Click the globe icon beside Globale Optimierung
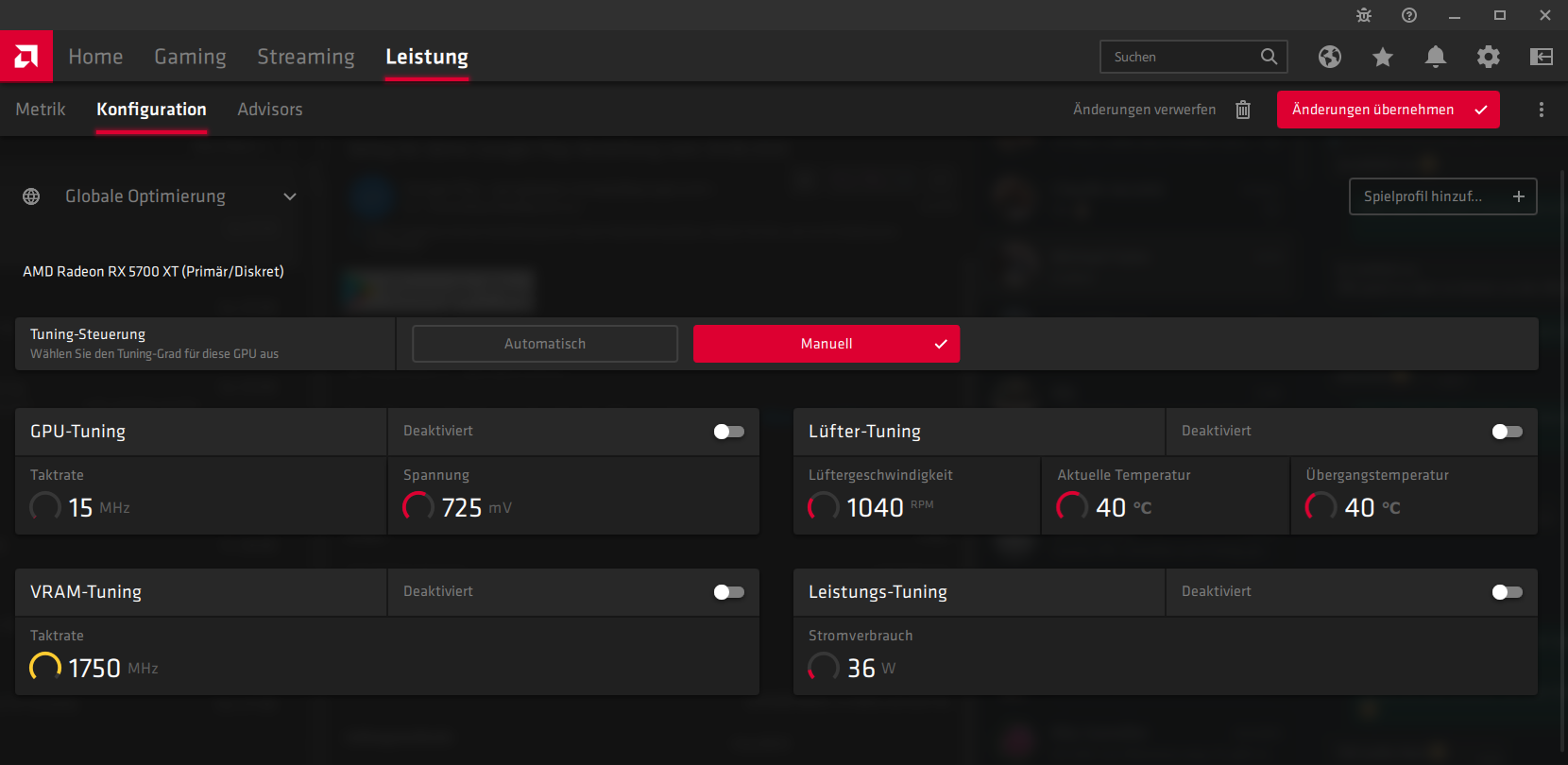 click(x=31, y=196)
